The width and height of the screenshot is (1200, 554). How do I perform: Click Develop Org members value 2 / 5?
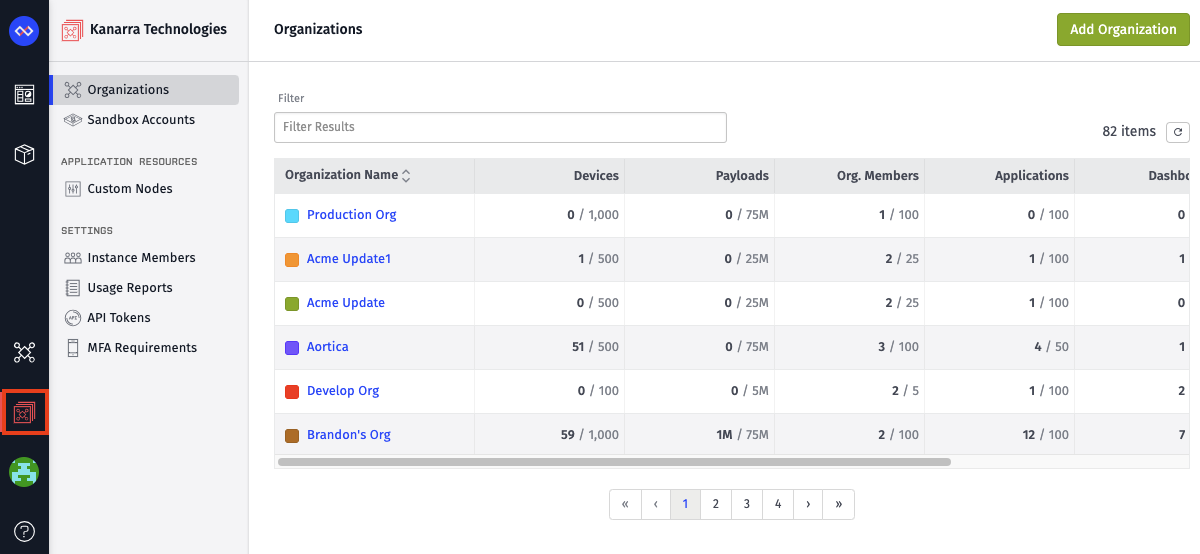coord(905,391)
